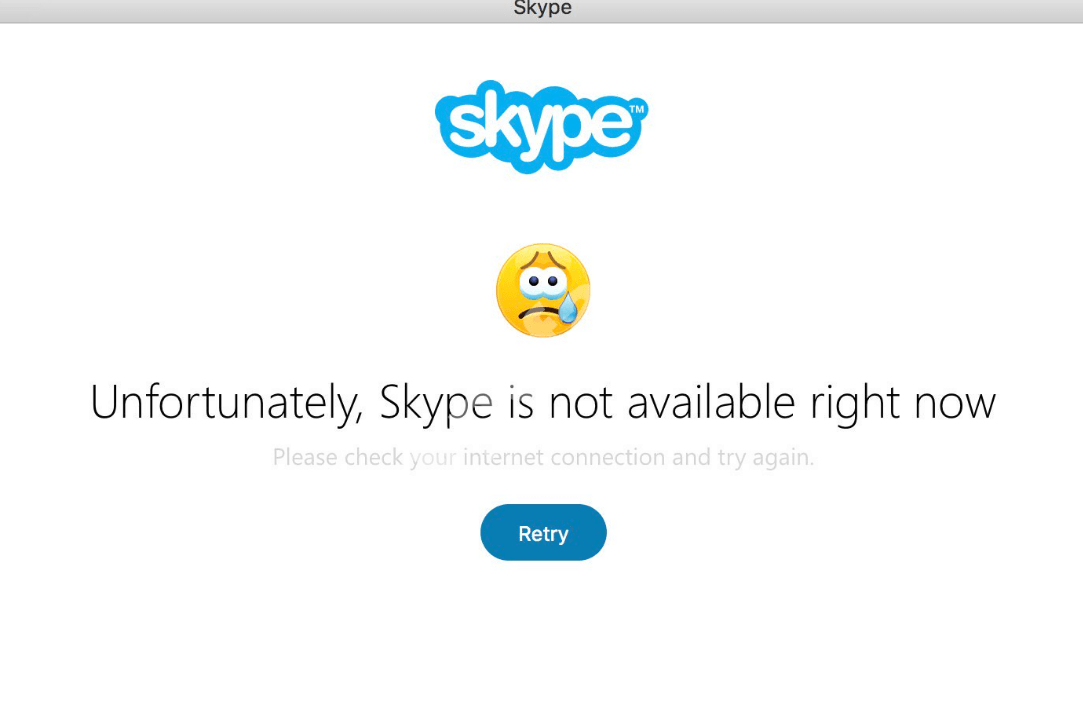
Task: Click the blue Skype cloud logo
Action: (x=541, y=125)
